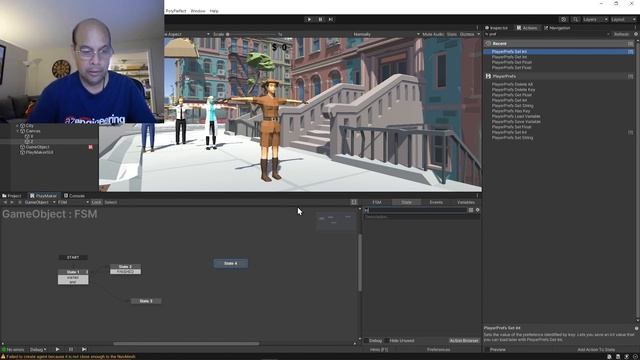Select PlayerPrefs Save Variable action

point(516,122)
